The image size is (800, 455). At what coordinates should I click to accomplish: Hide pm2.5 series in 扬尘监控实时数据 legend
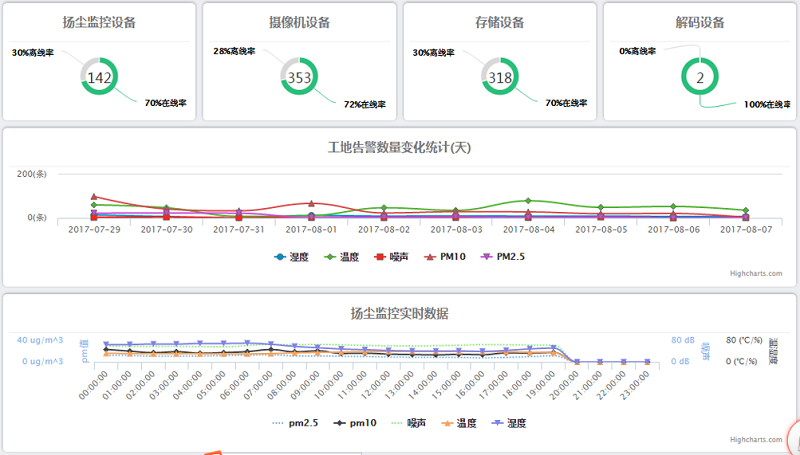pyautogui.click(x=297, y=423)
